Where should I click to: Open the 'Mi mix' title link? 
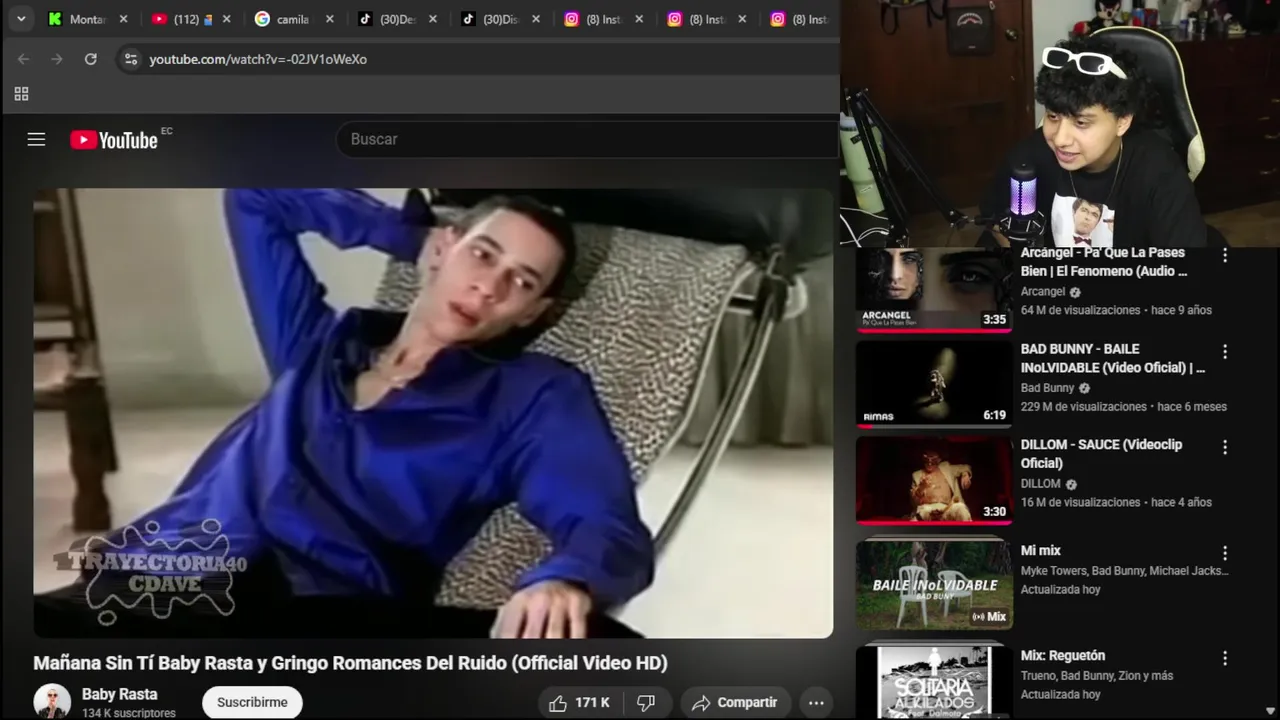pyautogui.click(x=1041, y=551)
